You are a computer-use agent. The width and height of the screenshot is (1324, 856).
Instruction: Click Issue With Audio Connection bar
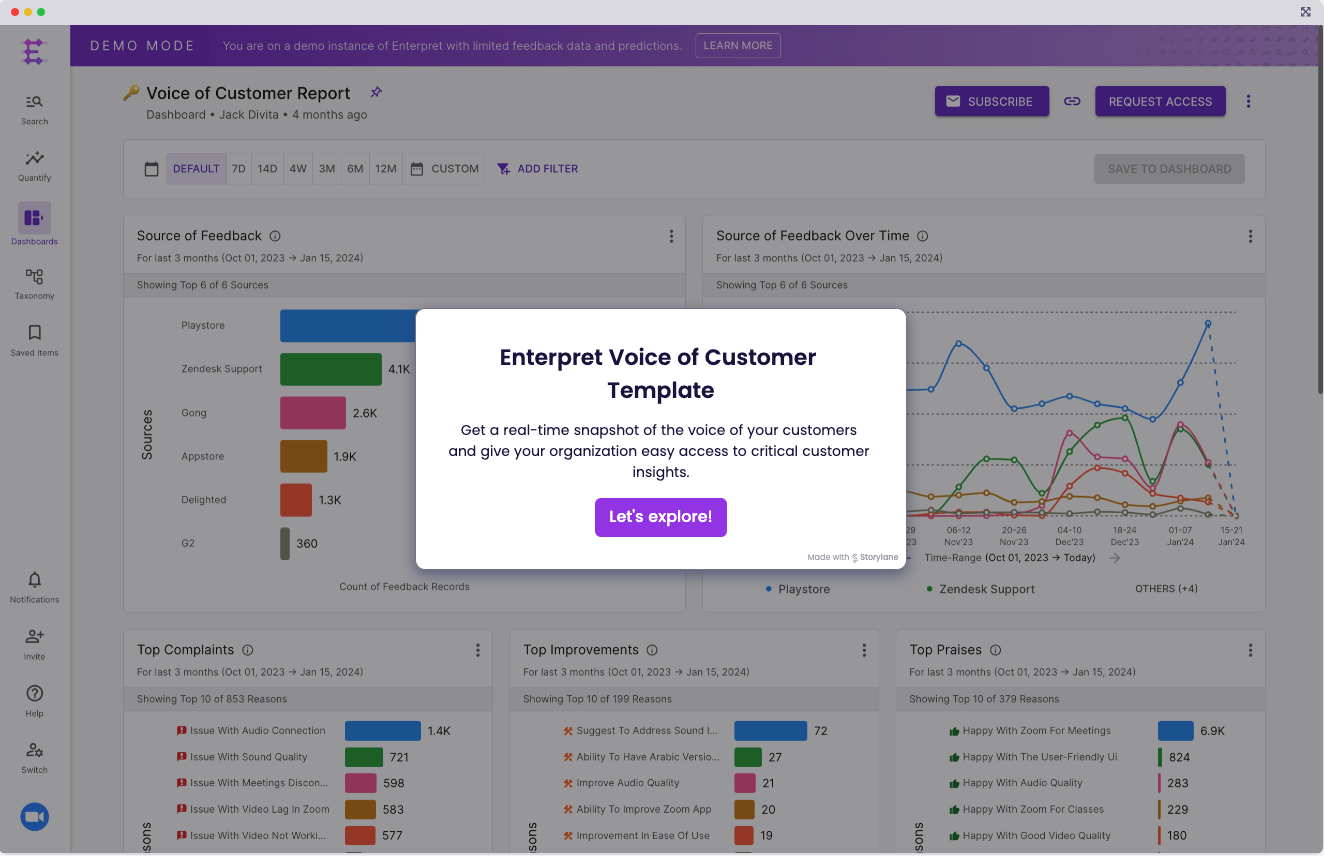[x=383, y=731]
